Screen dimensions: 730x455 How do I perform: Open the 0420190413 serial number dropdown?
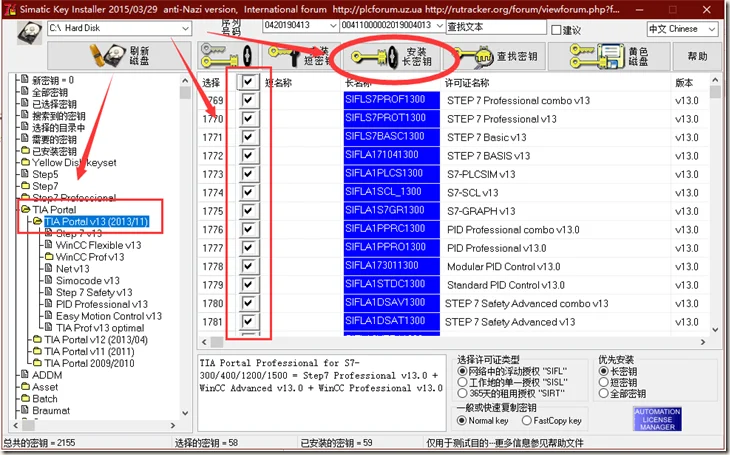coord(333,25)
